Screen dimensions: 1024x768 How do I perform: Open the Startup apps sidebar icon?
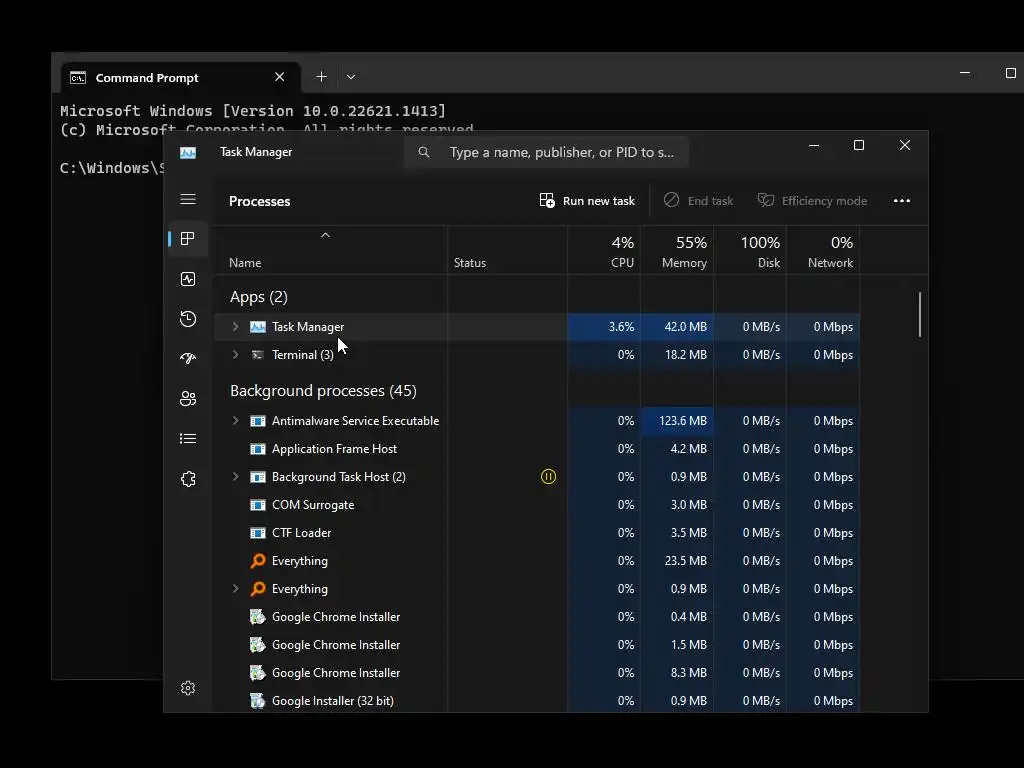pyautogui.click(x=188, y=359)
